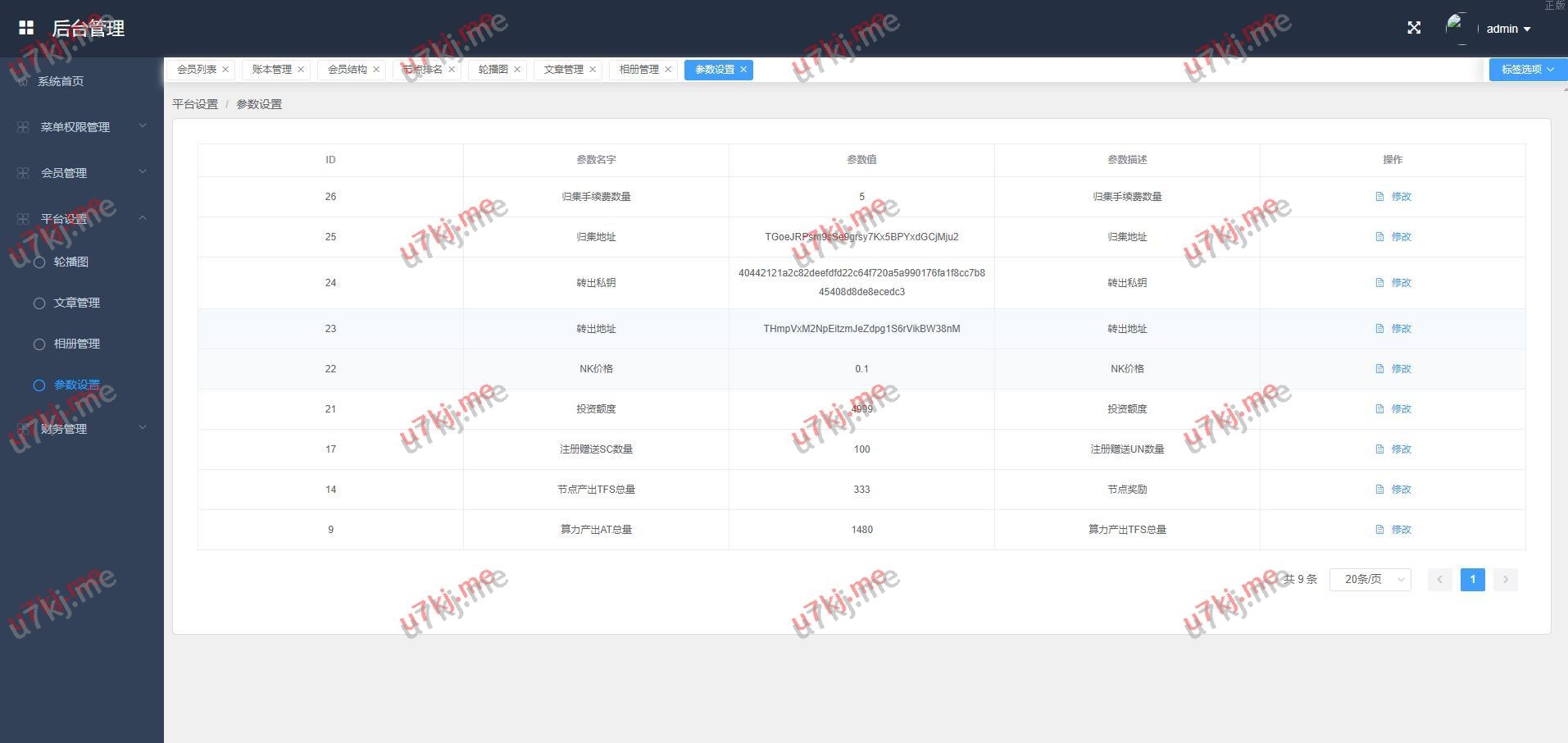
Task: Click the edit icon for row ID 26
Action: click(x=1379, y=197)
